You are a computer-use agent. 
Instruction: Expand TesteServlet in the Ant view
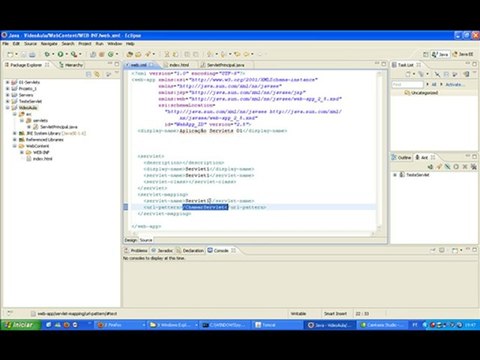pyautogui.click(x=395, y=175)
